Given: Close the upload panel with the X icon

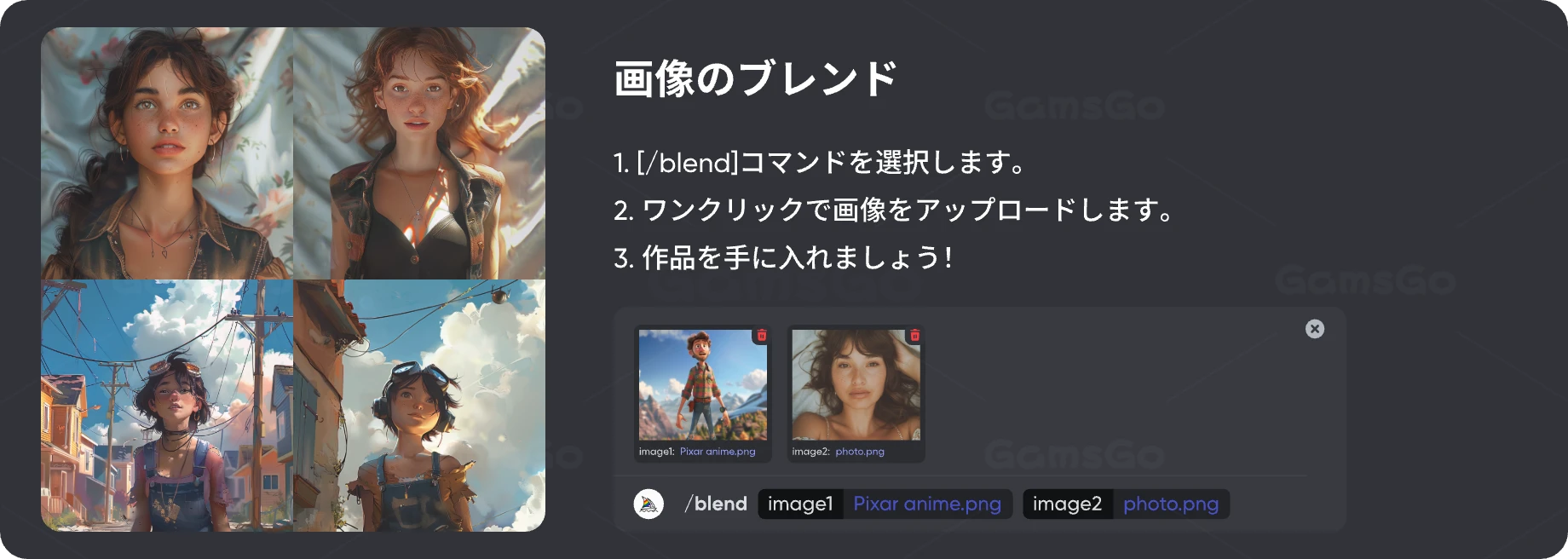Looking at the screenshot, I should tap(1315, 329).
